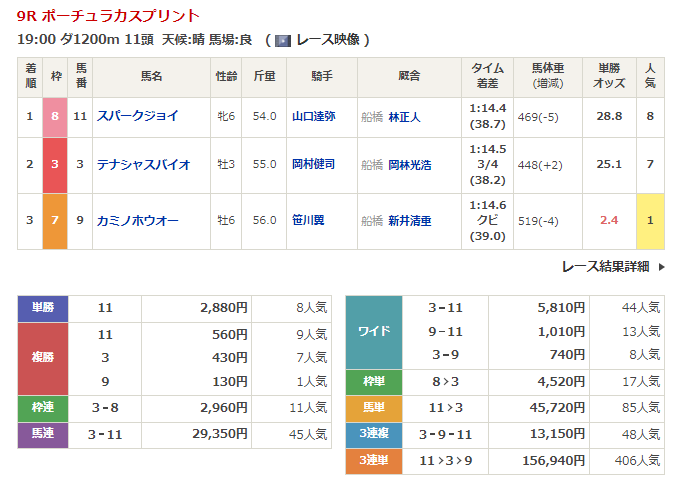The width and height of the screenshot is (684, 482).
Task: Select the ワイド payout label
Action: 373,332
